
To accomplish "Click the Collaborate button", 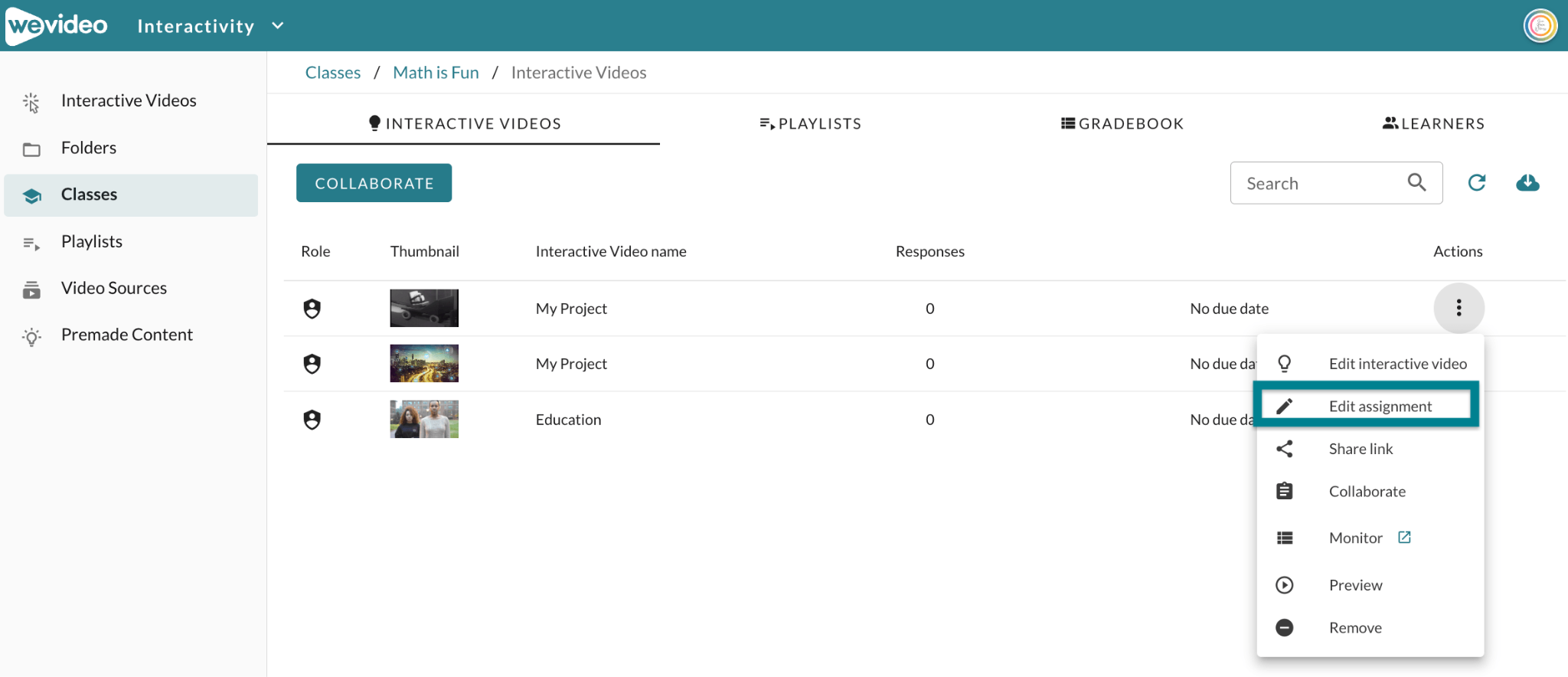I will (374, 183).
